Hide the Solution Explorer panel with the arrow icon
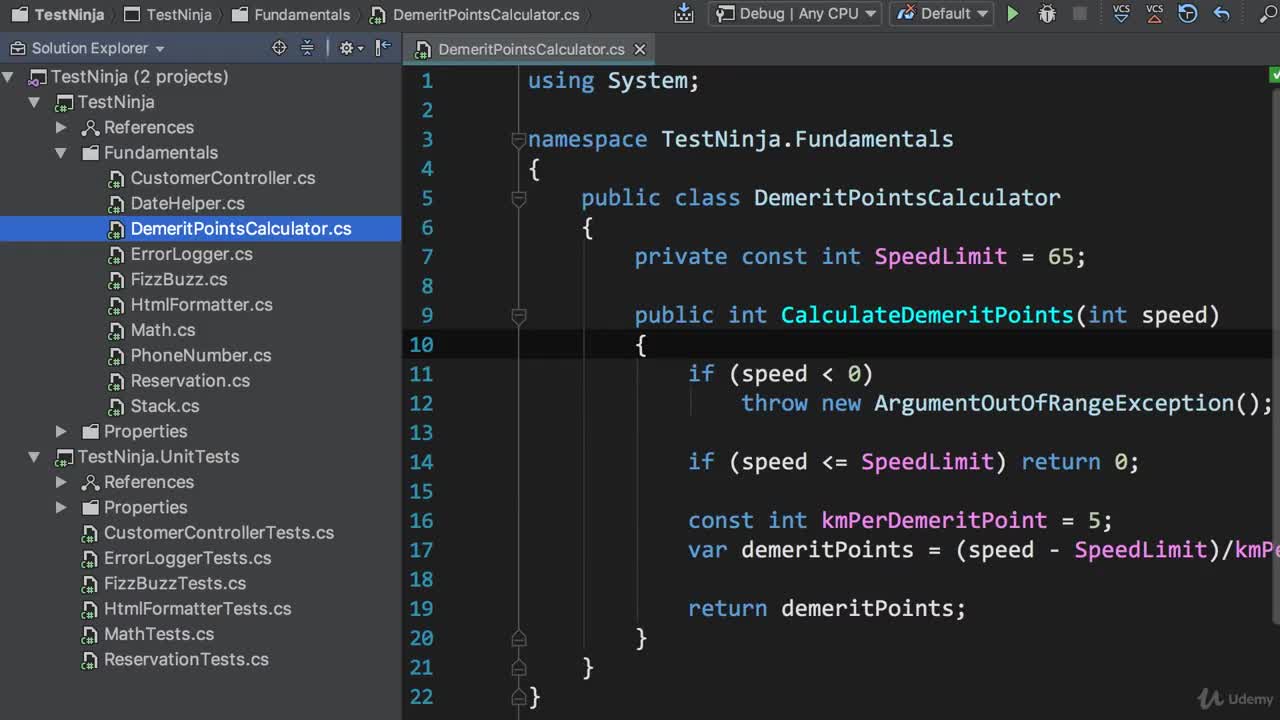Viewport: 1280px width, 720px height. point(383,48)
